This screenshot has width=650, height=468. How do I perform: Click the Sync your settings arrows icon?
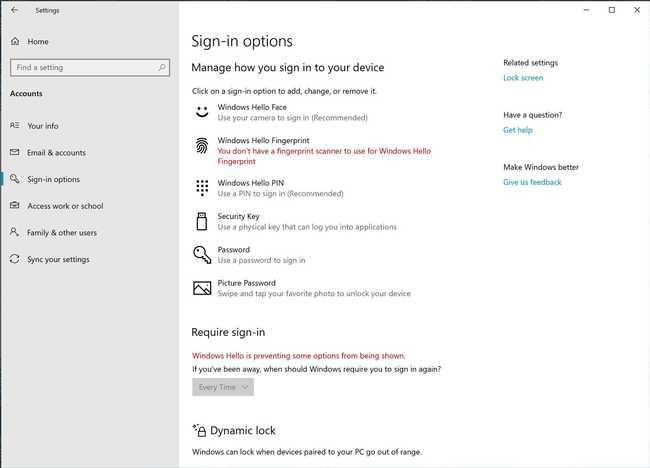click(15, 259)
